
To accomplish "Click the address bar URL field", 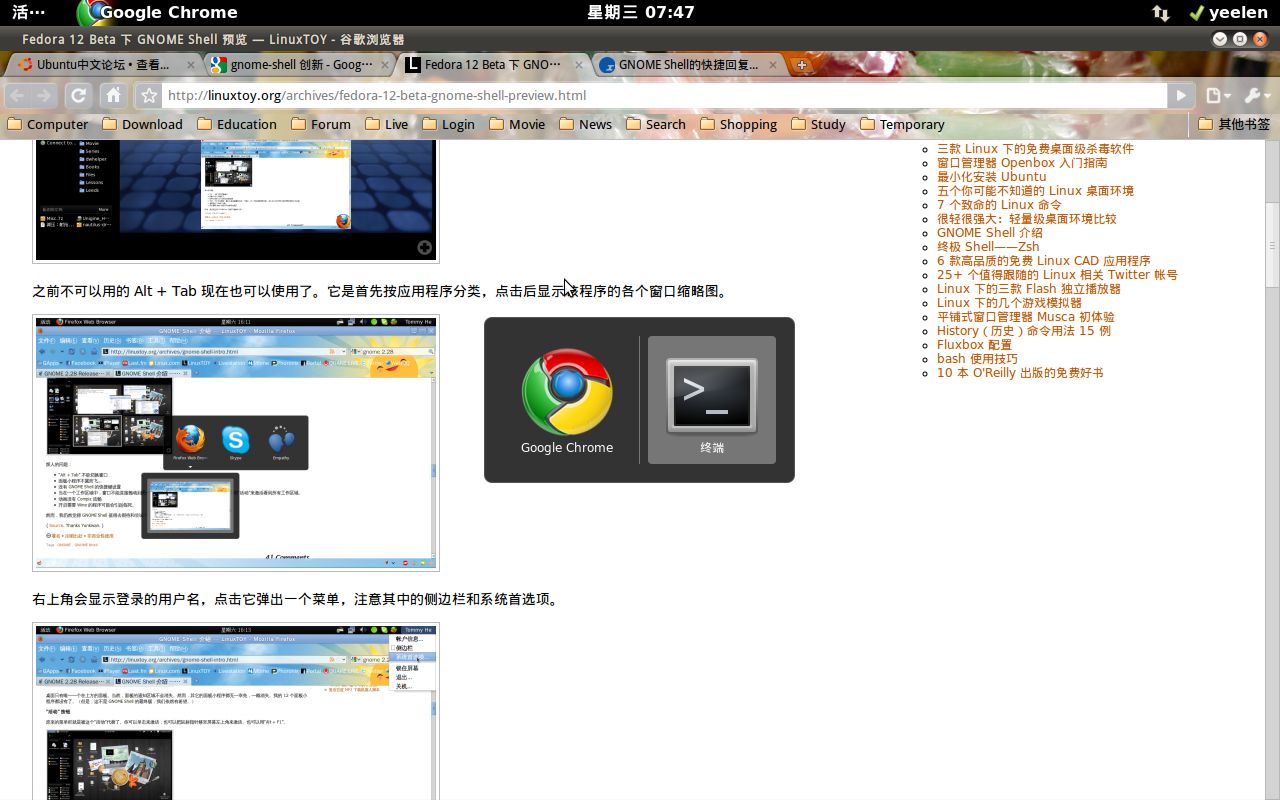I will click(x=664, y=95).
